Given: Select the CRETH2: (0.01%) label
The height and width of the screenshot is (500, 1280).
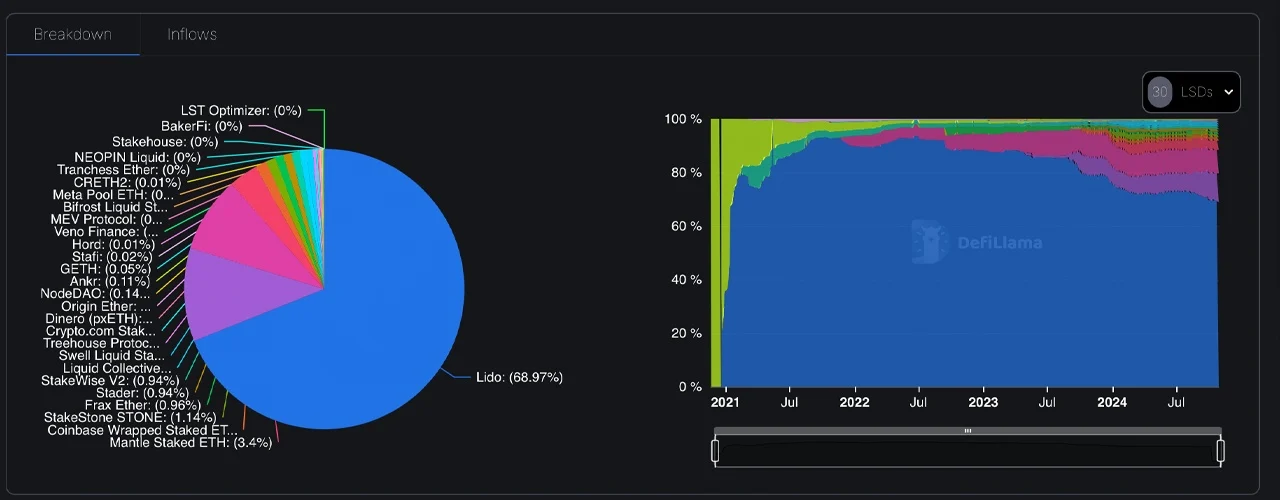Looking at the screenshot, I should point(127,182).
